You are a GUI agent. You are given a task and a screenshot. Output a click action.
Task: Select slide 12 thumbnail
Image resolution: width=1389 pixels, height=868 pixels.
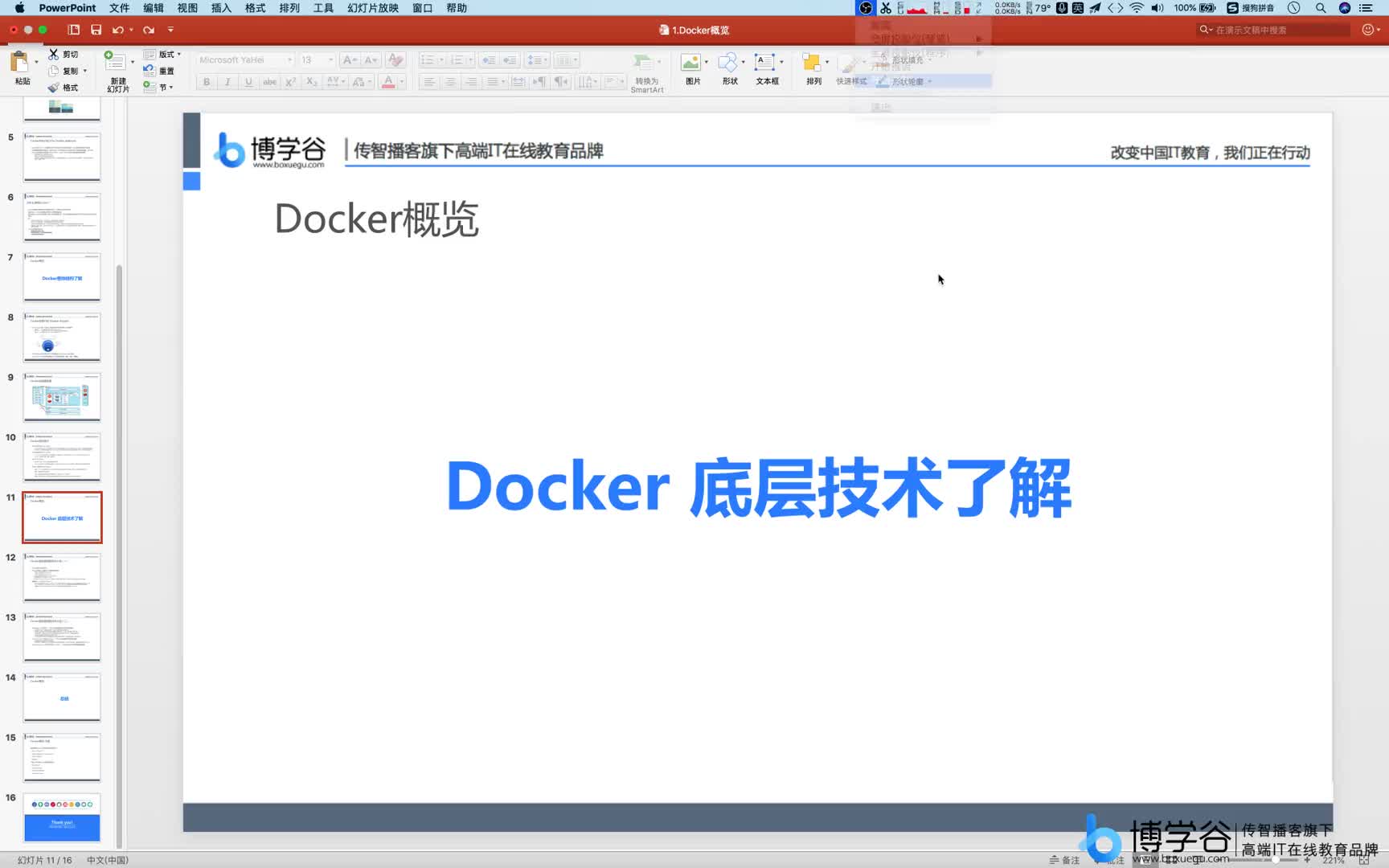coord(62,576)
